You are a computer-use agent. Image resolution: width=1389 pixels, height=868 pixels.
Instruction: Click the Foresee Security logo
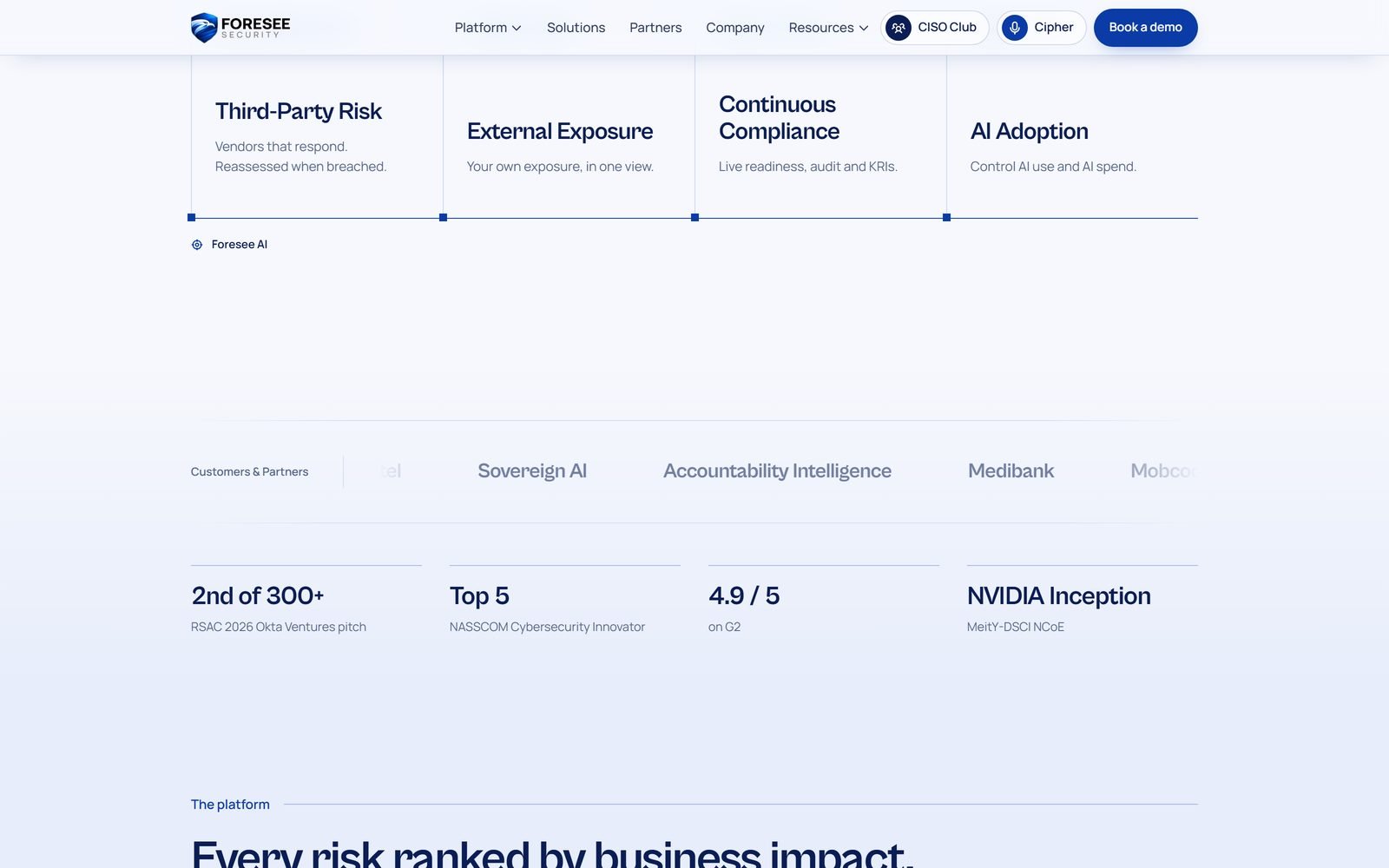[x=240, y=28]
